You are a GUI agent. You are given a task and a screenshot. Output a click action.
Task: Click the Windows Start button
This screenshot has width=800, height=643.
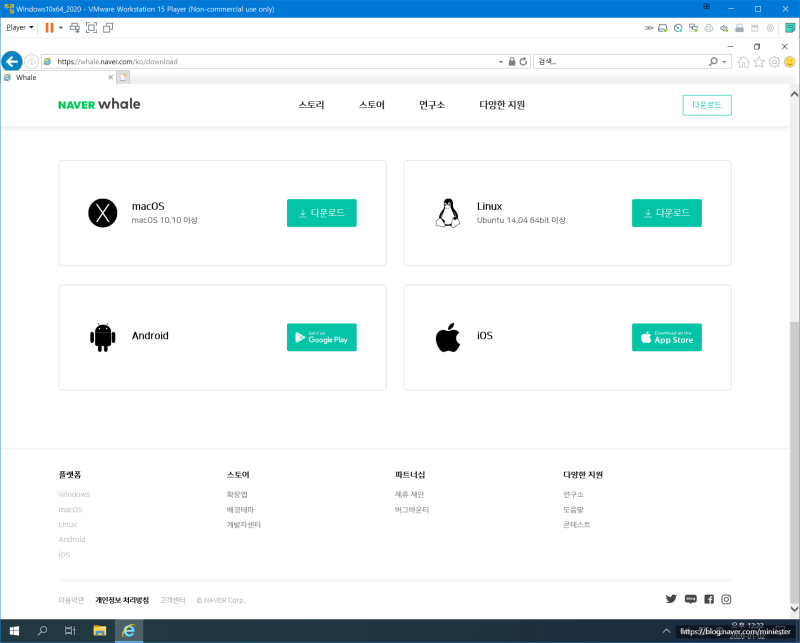point(14,631)
